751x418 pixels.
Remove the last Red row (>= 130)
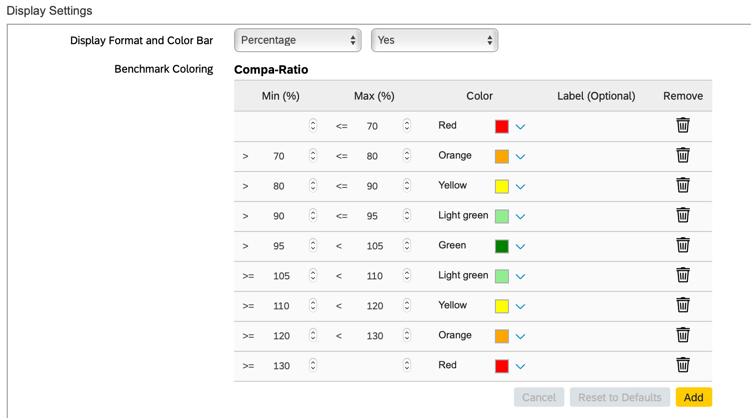682,365
